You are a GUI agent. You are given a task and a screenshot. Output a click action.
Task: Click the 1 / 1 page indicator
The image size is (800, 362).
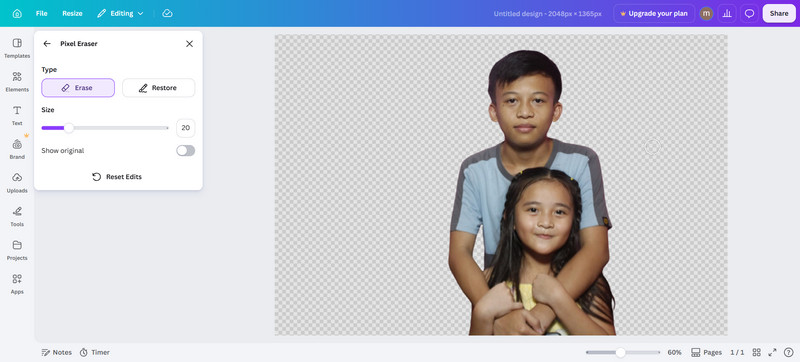pos(737,352)
